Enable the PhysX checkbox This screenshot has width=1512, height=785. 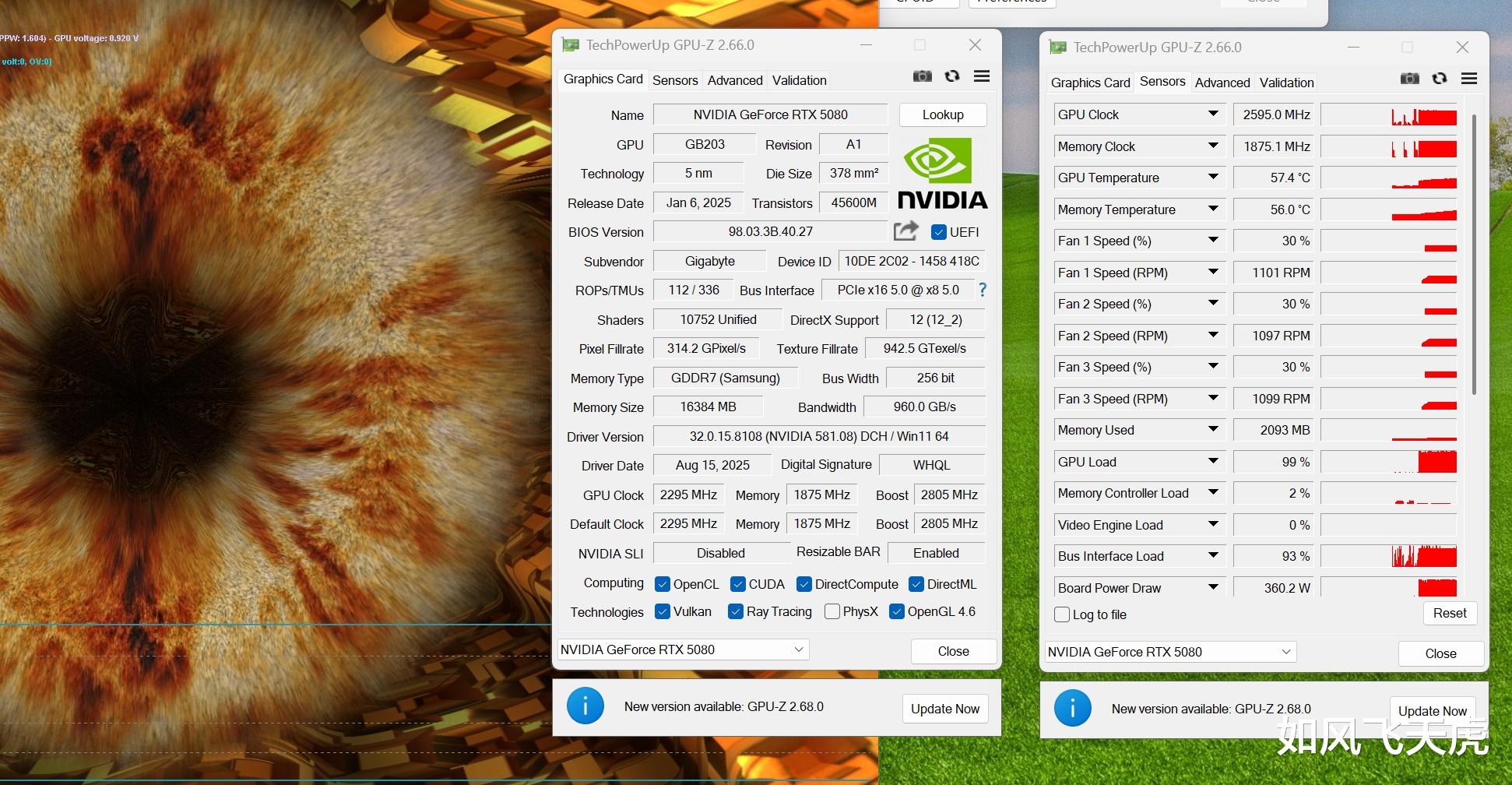coord(832,611)
